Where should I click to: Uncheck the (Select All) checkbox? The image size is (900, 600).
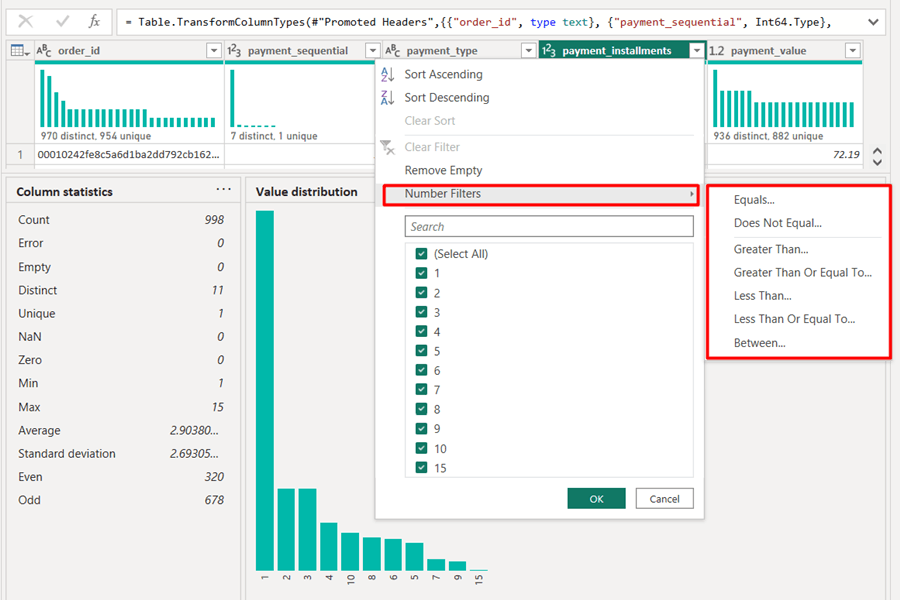pyautogui.click(x=421, y=254)
